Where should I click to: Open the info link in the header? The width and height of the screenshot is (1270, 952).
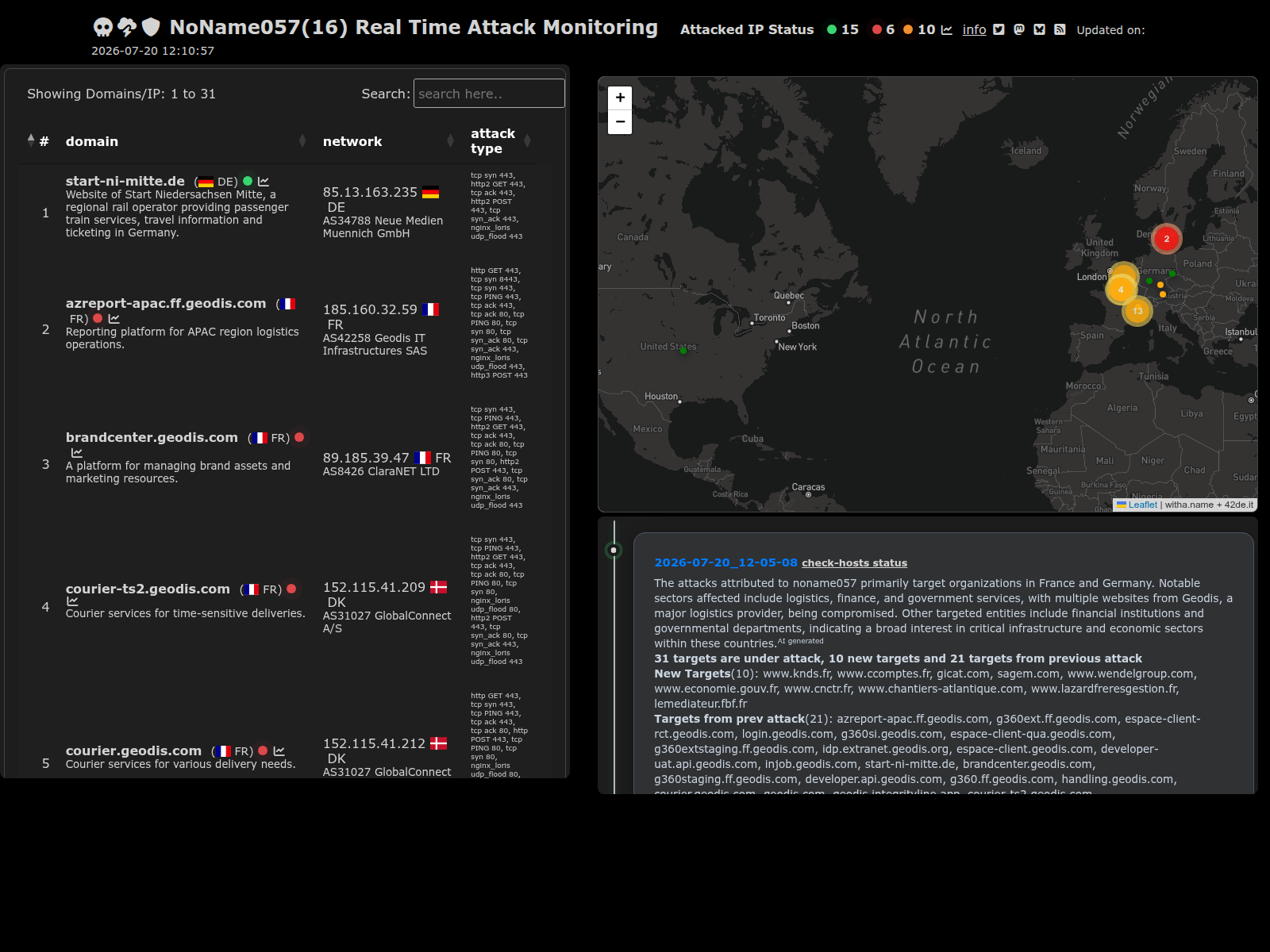(x=974, y=29)
